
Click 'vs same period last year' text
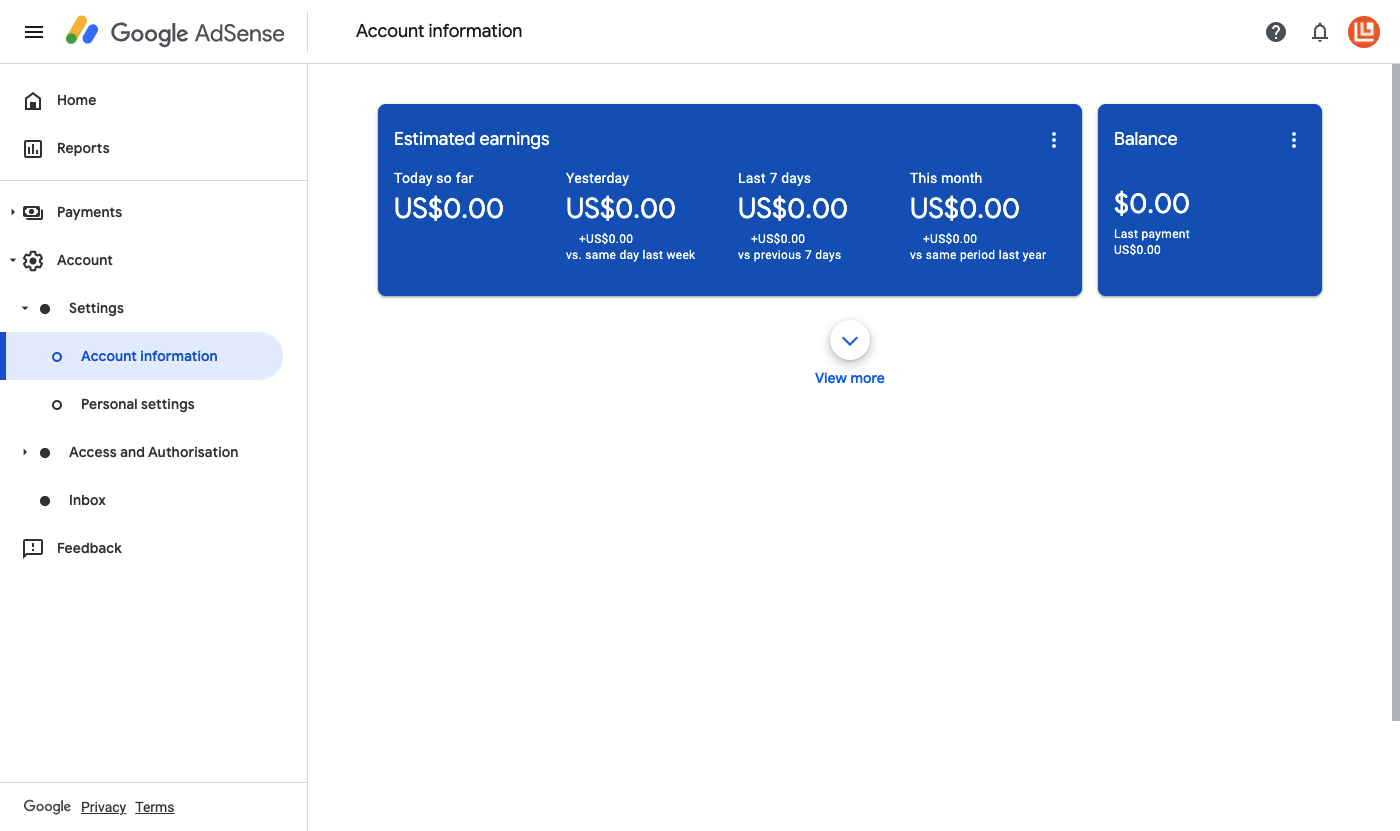point(978,255)
